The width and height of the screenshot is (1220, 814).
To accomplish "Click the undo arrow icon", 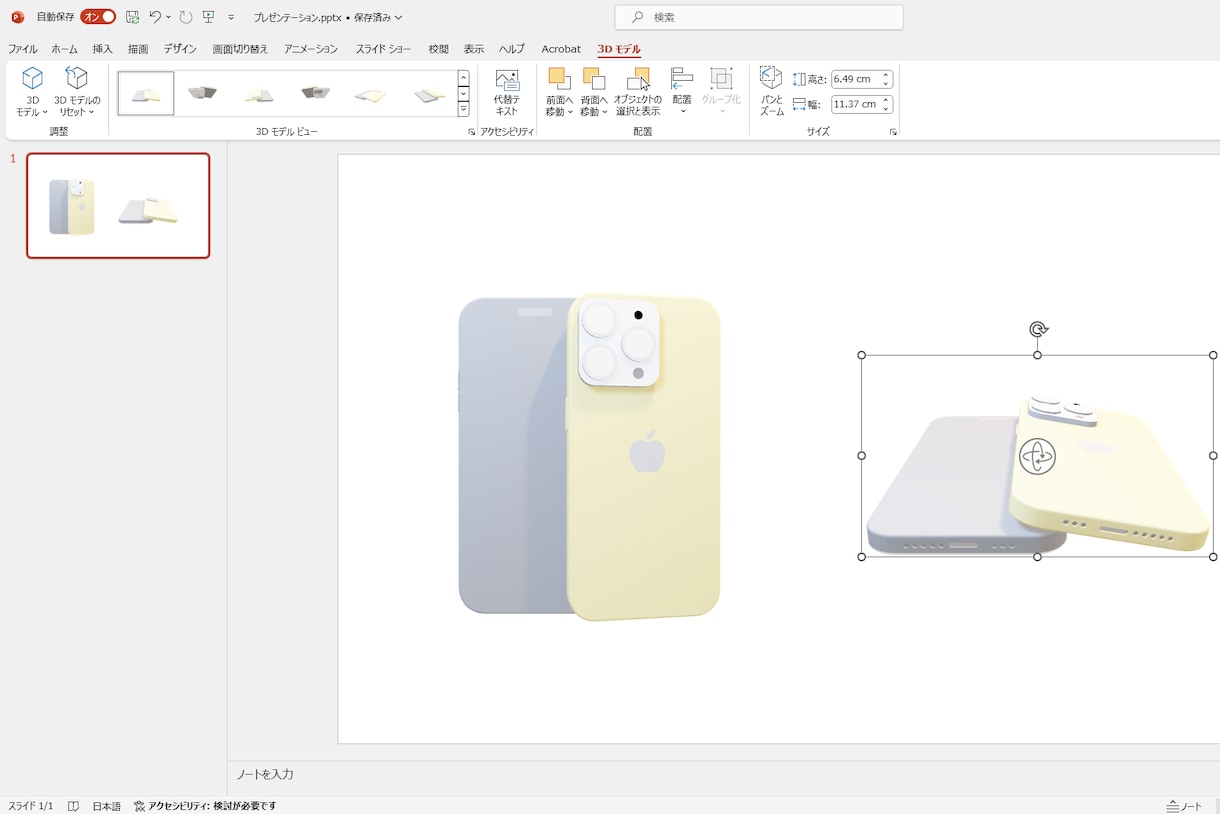I will 155,17.
